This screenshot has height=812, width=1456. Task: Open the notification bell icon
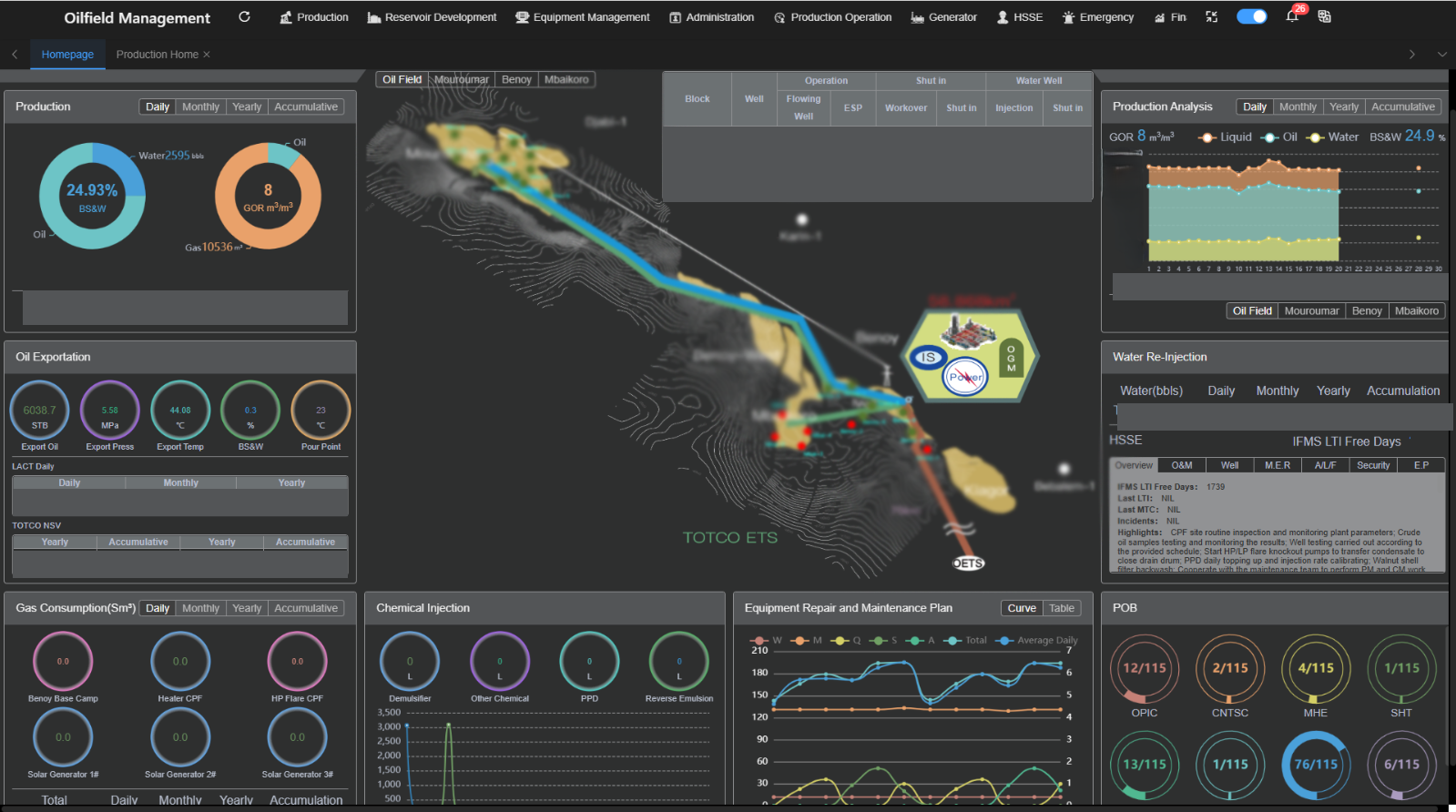click(x=1292, y=16)
